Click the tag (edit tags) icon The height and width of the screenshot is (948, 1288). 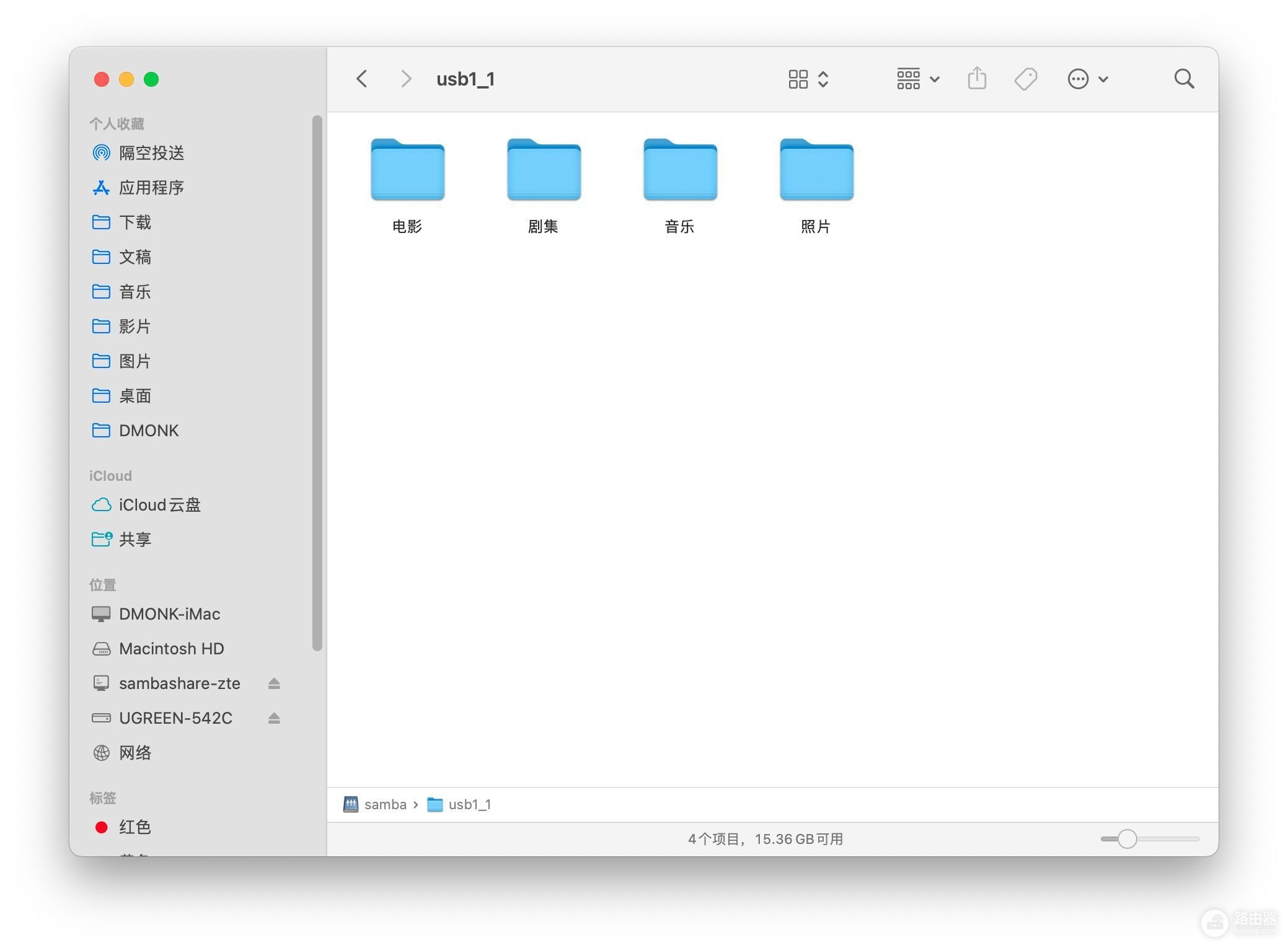(1026, 79)
